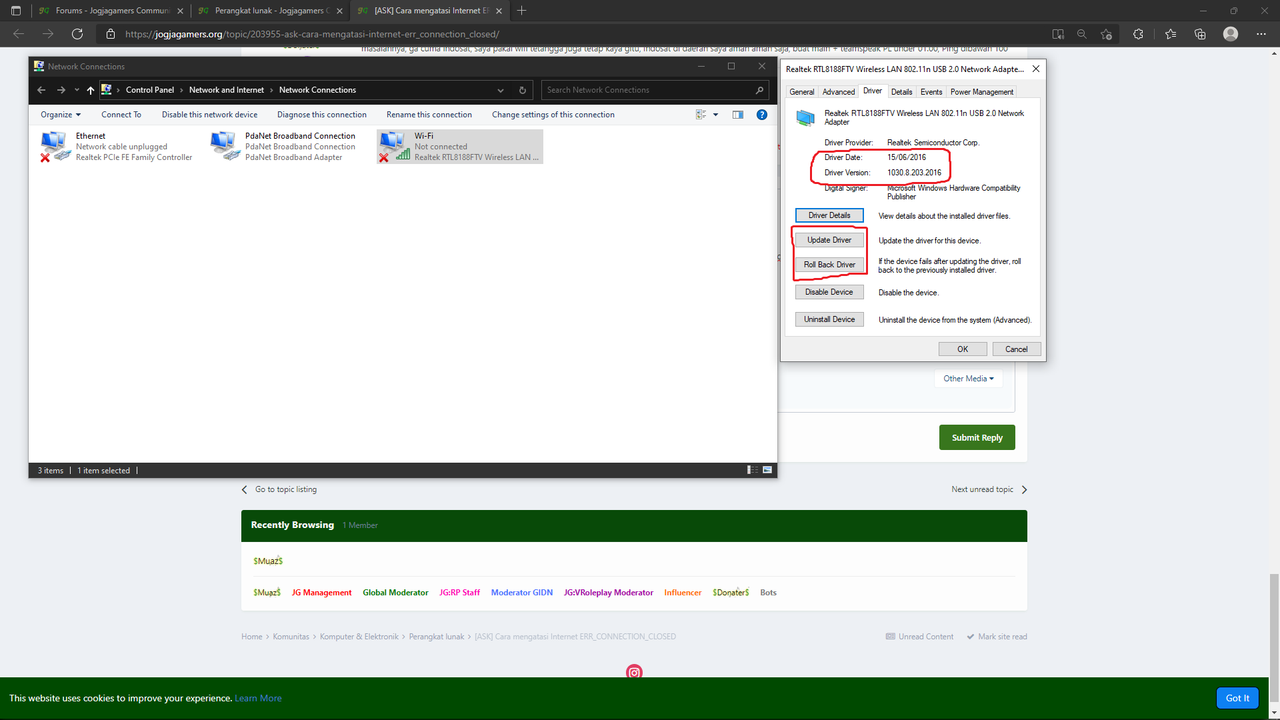
Task: View site info via the address bar lock icon
Action: coord(111,33)
